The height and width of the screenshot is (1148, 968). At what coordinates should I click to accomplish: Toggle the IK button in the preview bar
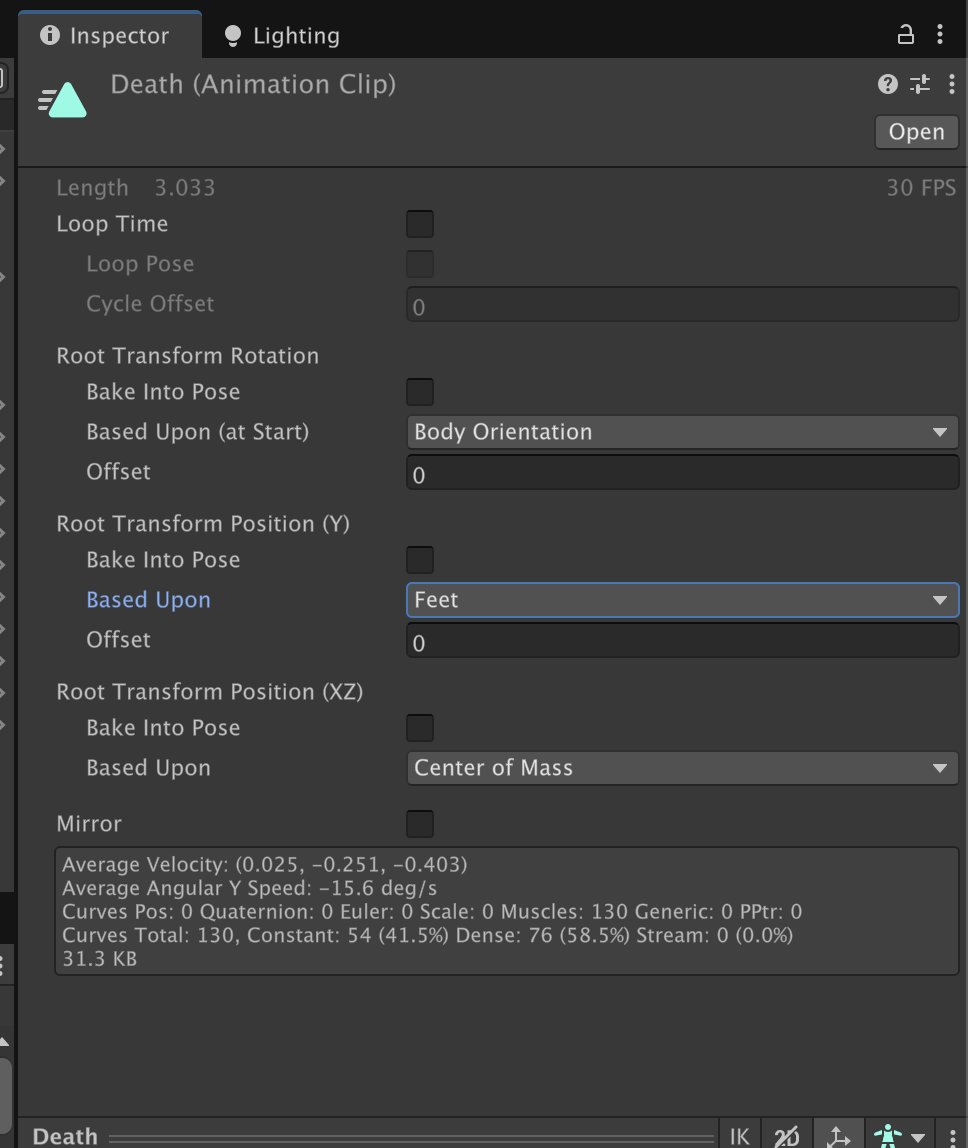coord(740,1136)
